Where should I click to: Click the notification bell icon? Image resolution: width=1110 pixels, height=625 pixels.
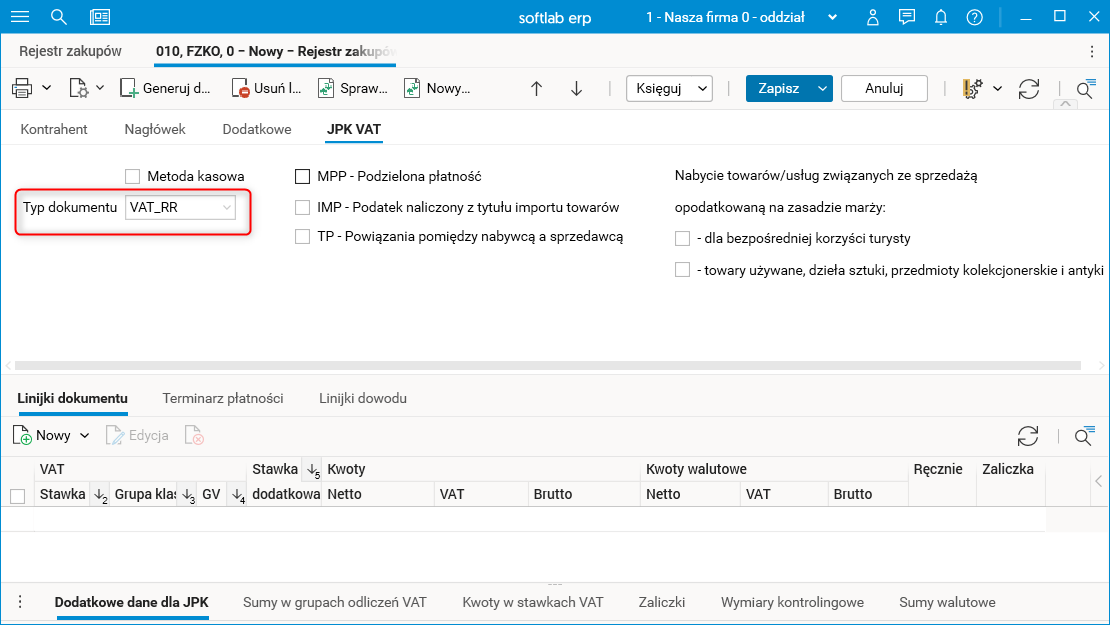point(940,17)
